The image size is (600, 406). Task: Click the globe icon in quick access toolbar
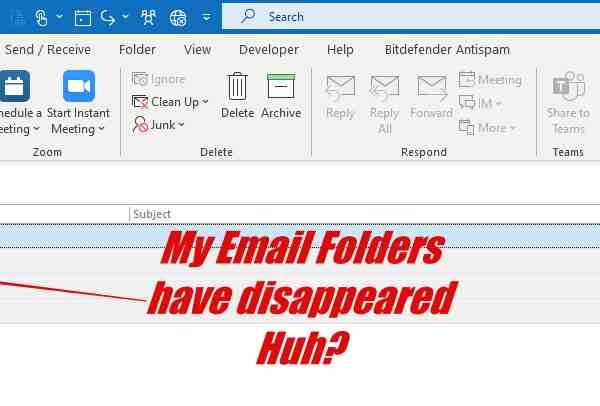tap(178, 18)
